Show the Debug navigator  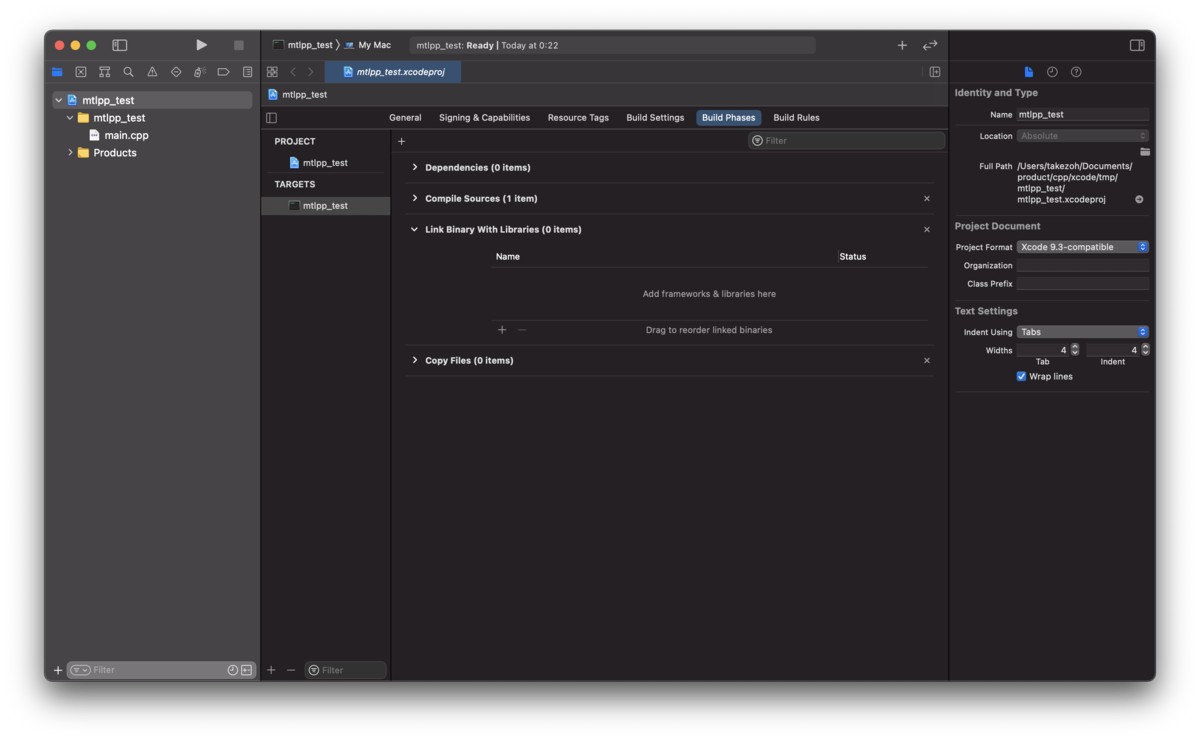[199, 72]
